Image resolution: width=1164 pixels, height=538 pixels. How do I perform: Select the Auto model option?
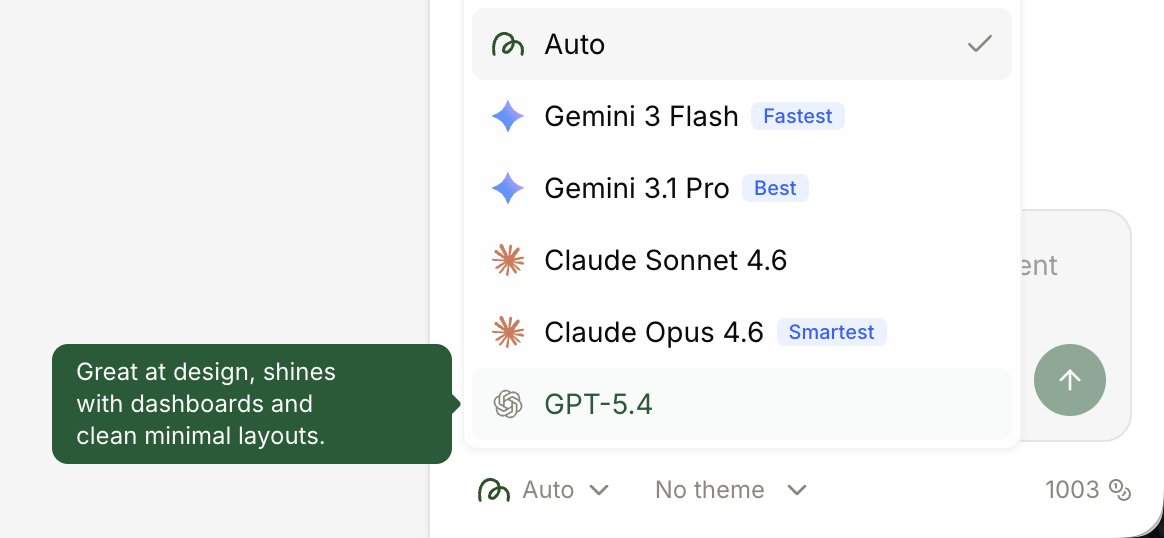pos(742,45)
